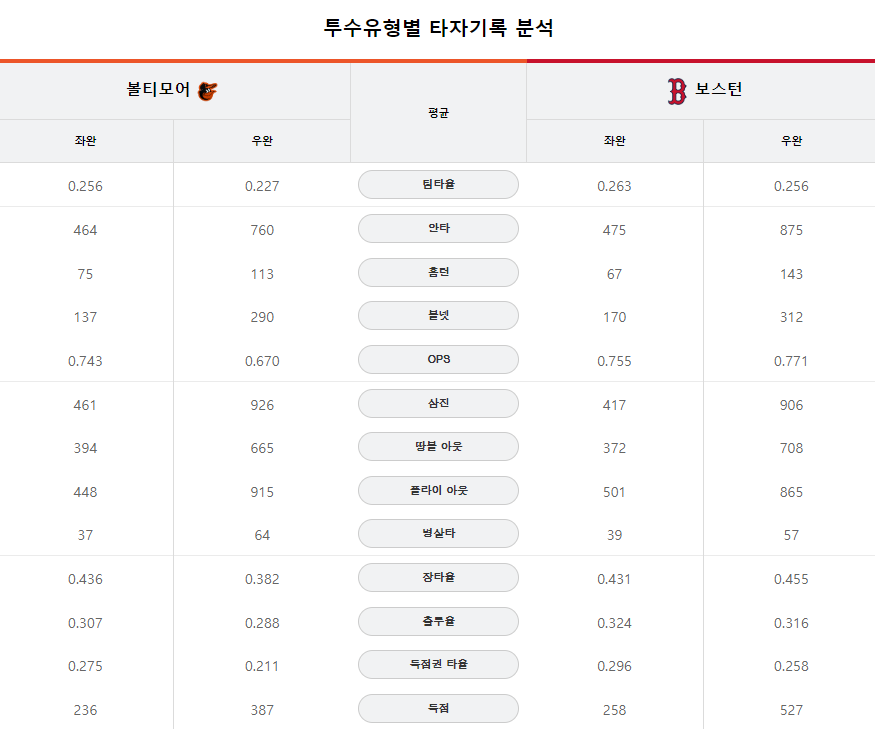The width and height of the screenshot is (875, 729).
Task: Click the 볼넷 pill button
Action: (x=438, y=316)
